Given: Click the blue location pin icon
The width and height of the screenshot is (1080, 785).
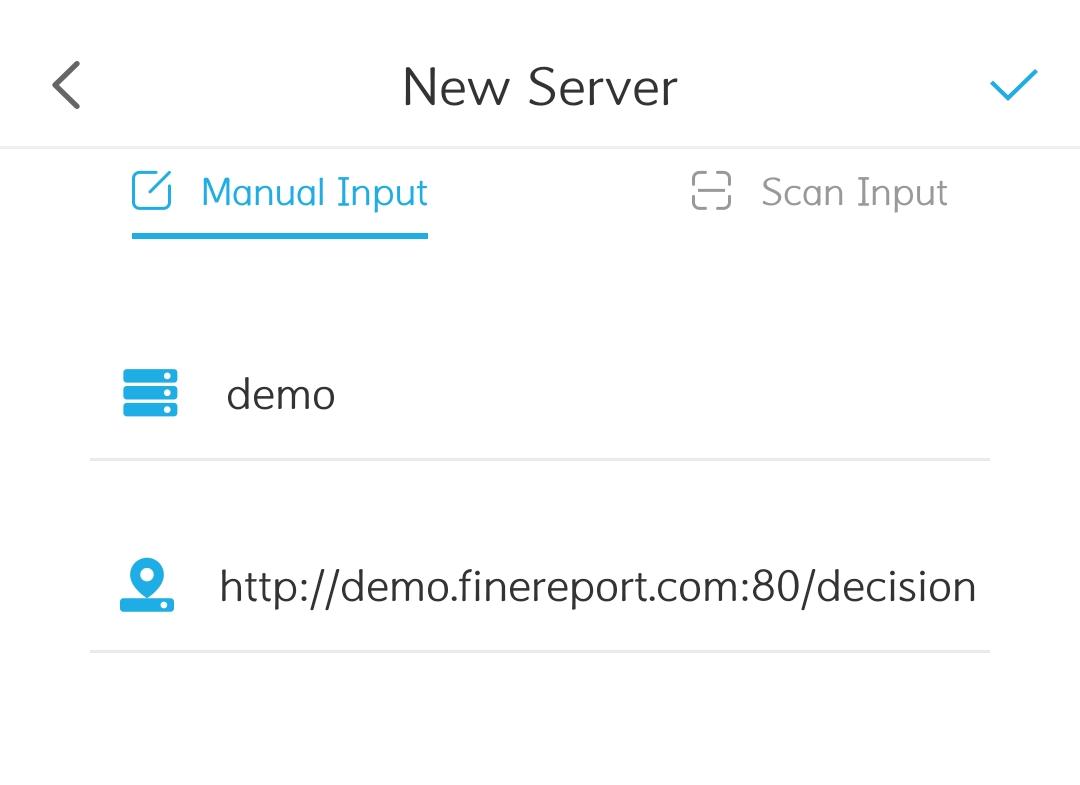Looking at the screenshot, I should pyautogui.click(x=147, y=588).
